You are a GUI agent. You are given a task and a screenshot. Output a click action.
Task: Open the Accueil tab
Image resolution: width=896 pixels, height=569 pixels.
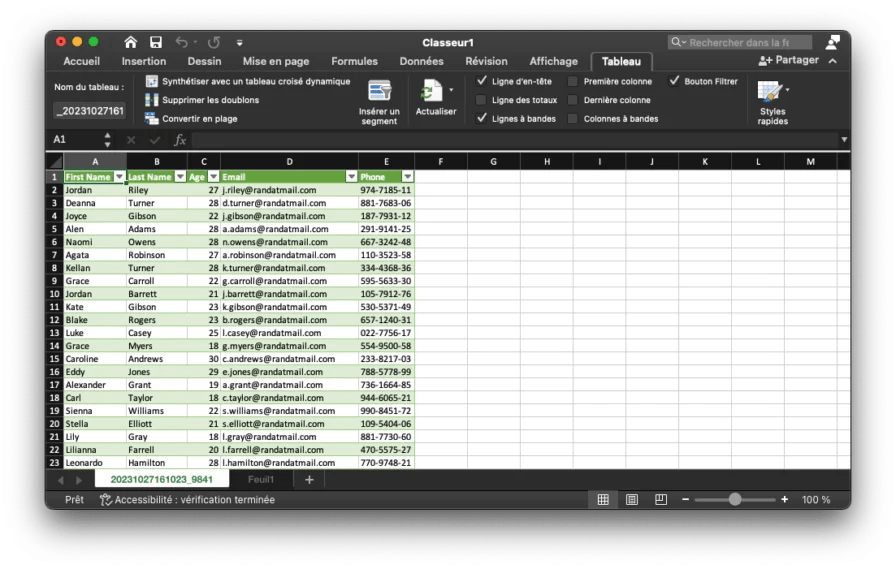(82, 61)
